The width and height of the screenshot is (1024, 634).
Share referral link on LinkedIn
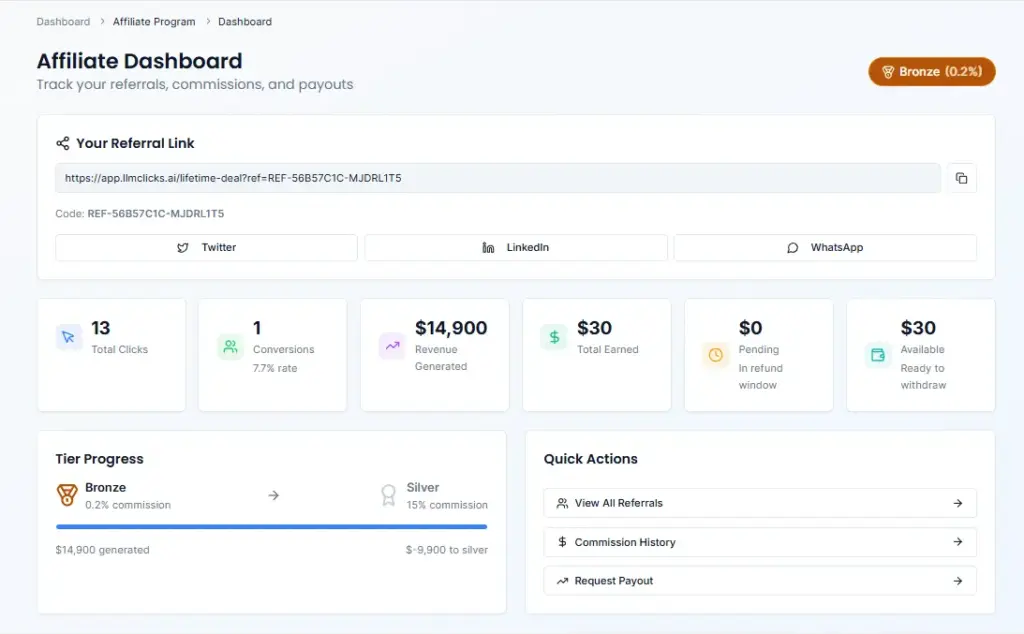pos(516,247)
